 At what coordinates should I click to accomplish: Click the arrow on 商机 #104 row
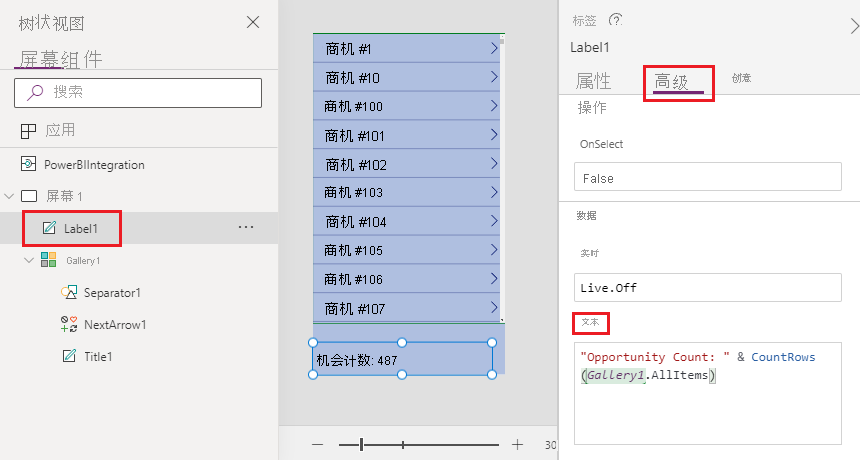click(494, 221)
